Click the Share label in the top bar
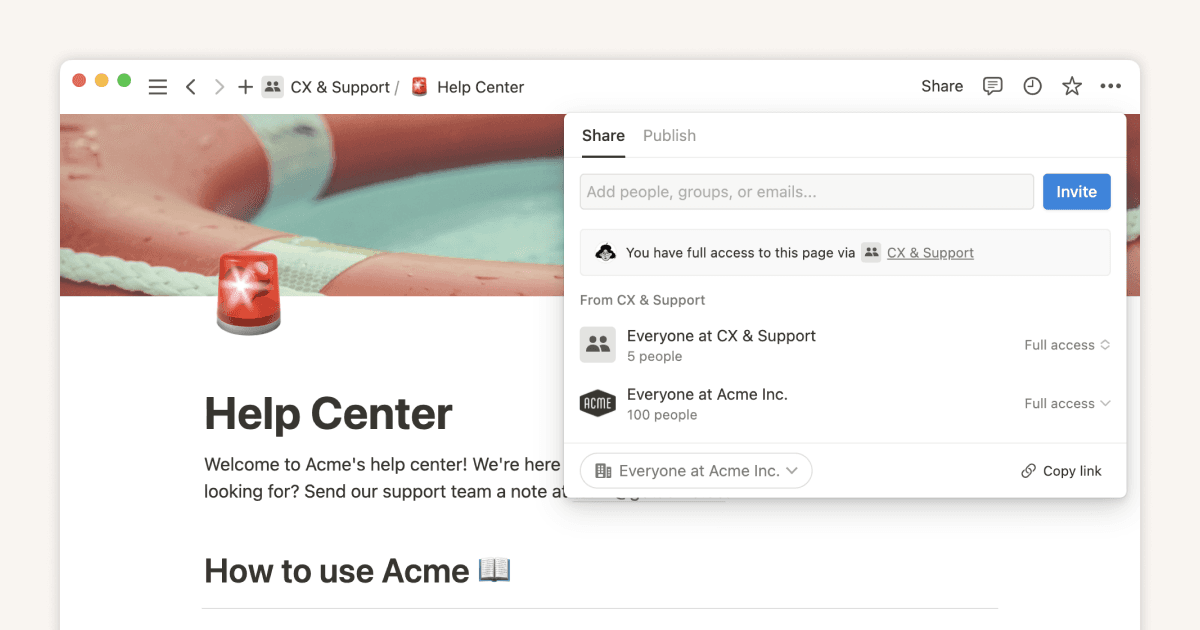Screen dimensions: 1200x630 [x=941, y=86]
